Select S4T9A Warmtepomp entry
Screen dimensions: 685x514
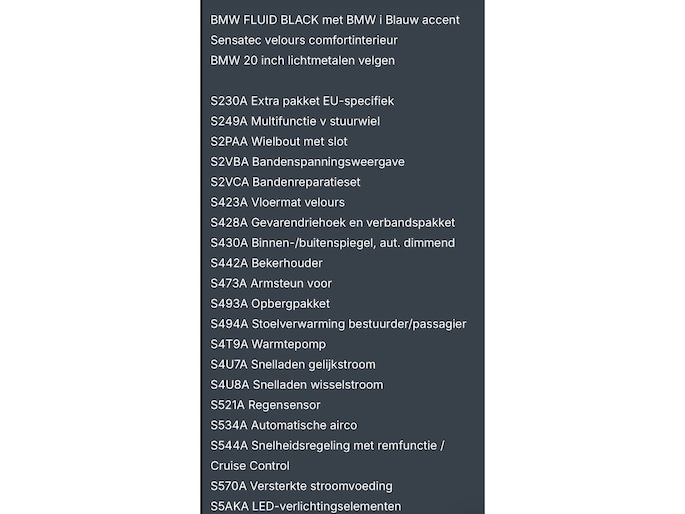(x=268, y=345)
